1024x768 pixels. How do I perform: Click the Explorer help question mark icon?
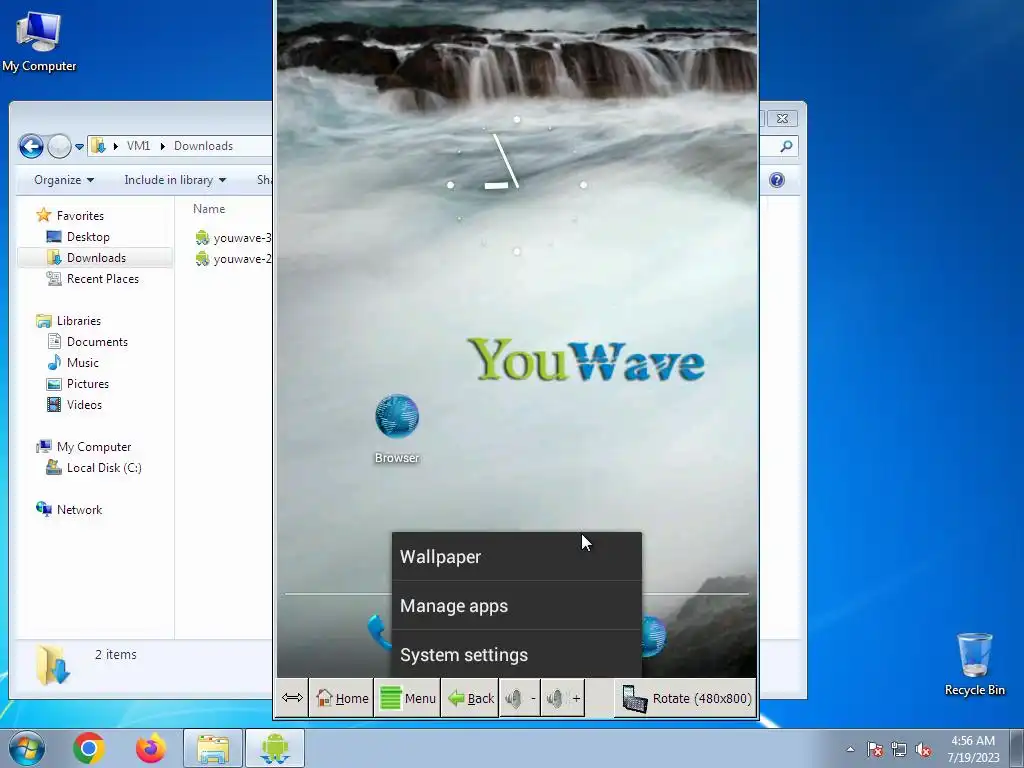[x=776, y=180]
